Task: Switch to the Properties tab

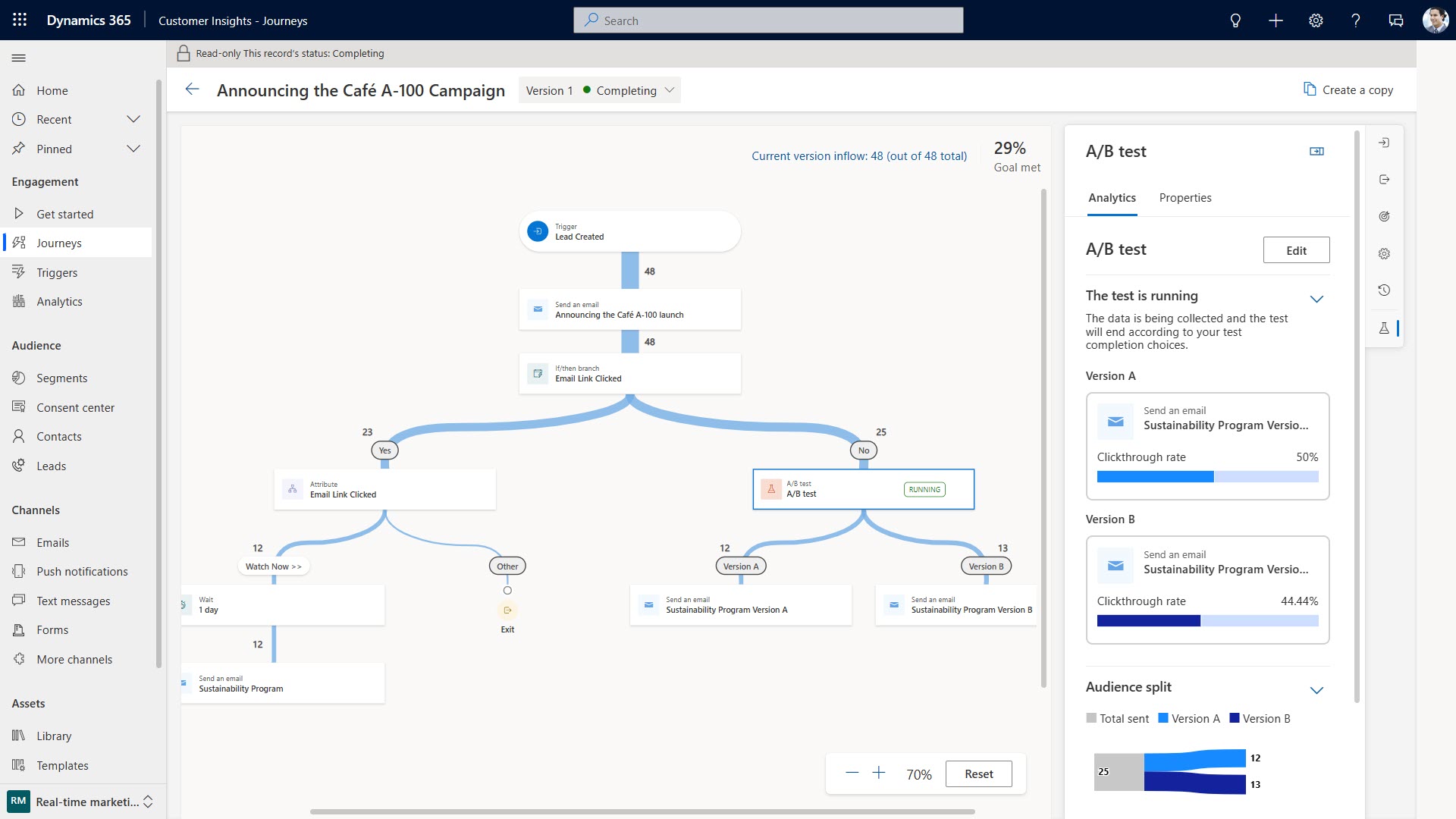Action: click(x=1185, y=198)
